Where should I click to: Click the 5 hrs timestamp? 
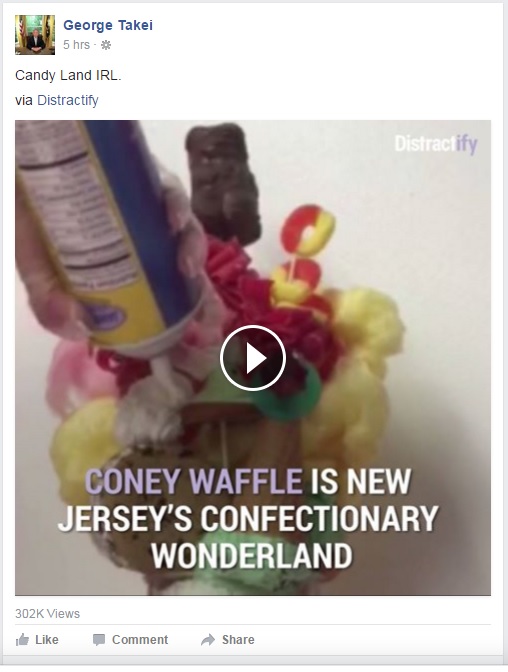tap(76, 45)
